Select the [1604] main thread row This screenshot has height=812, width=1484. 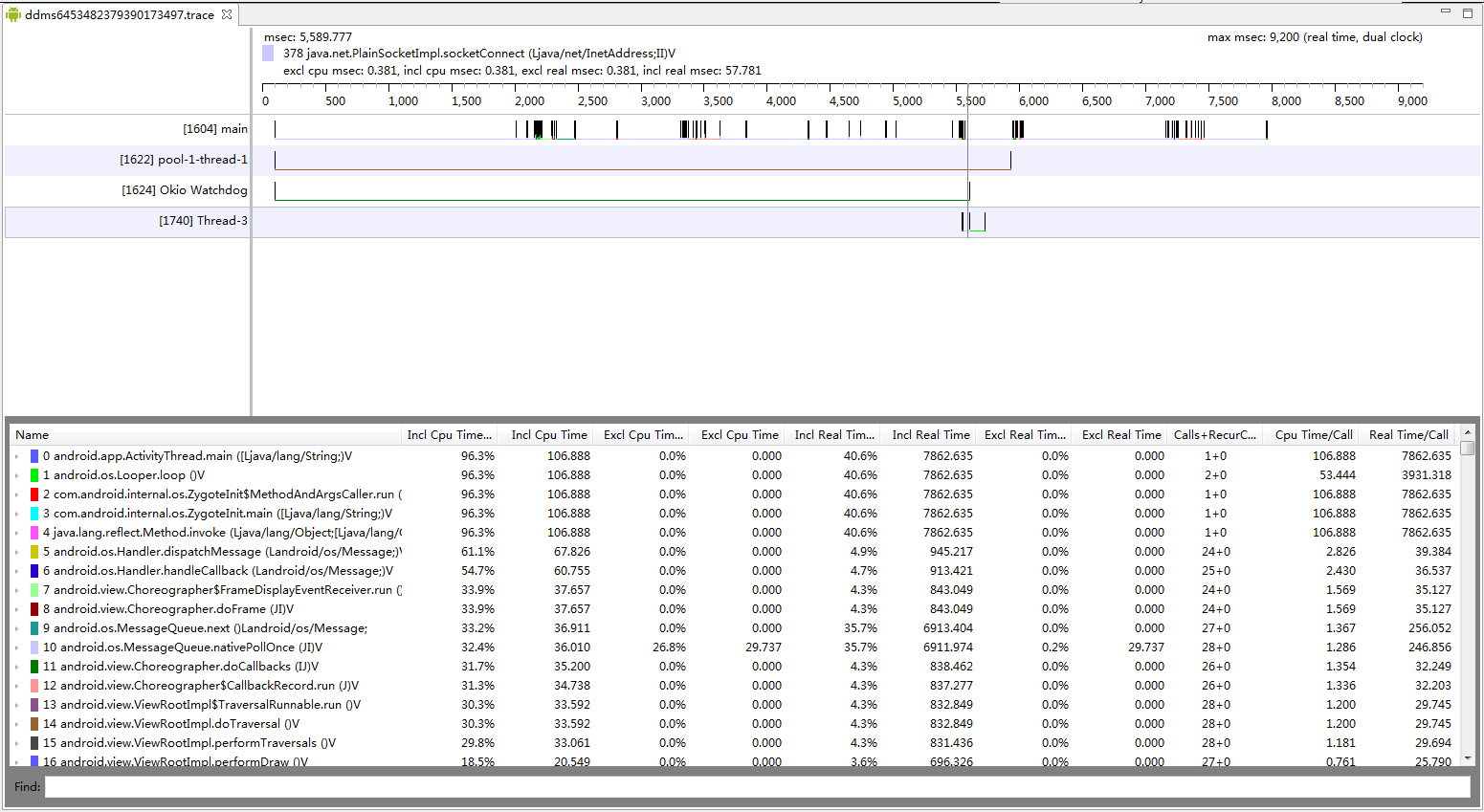point(742,129)
